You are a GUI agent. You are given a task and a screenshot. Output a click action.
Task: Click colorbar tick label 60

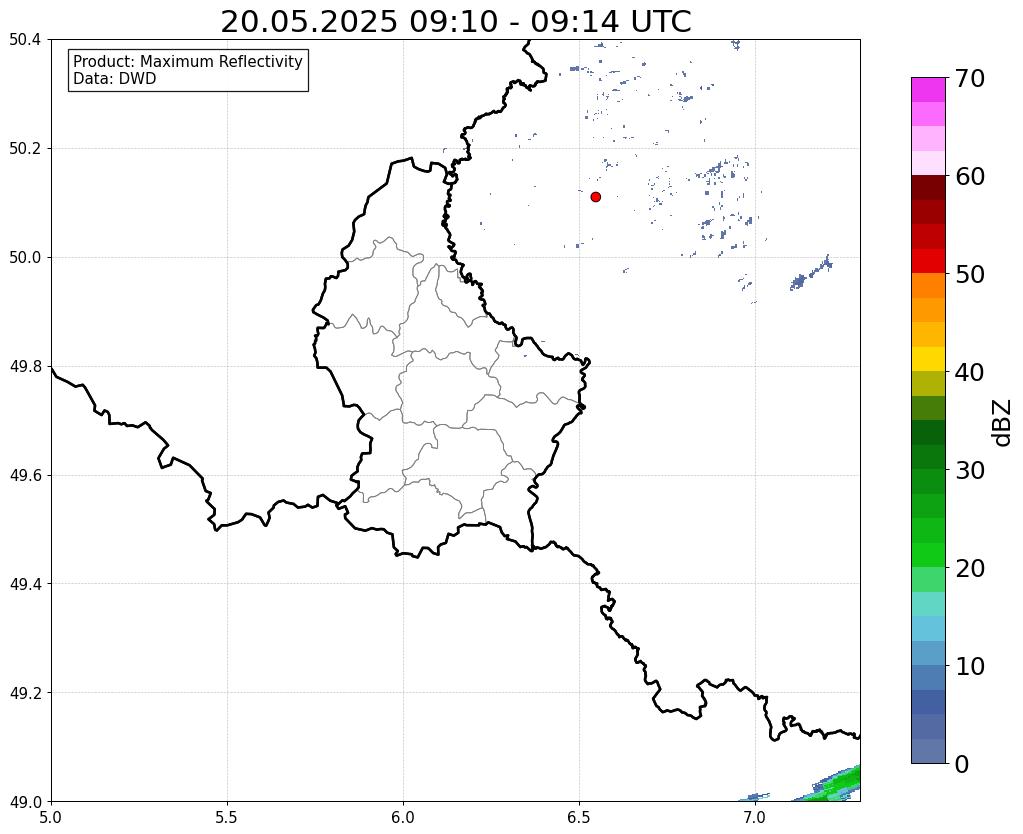[970, 176]
